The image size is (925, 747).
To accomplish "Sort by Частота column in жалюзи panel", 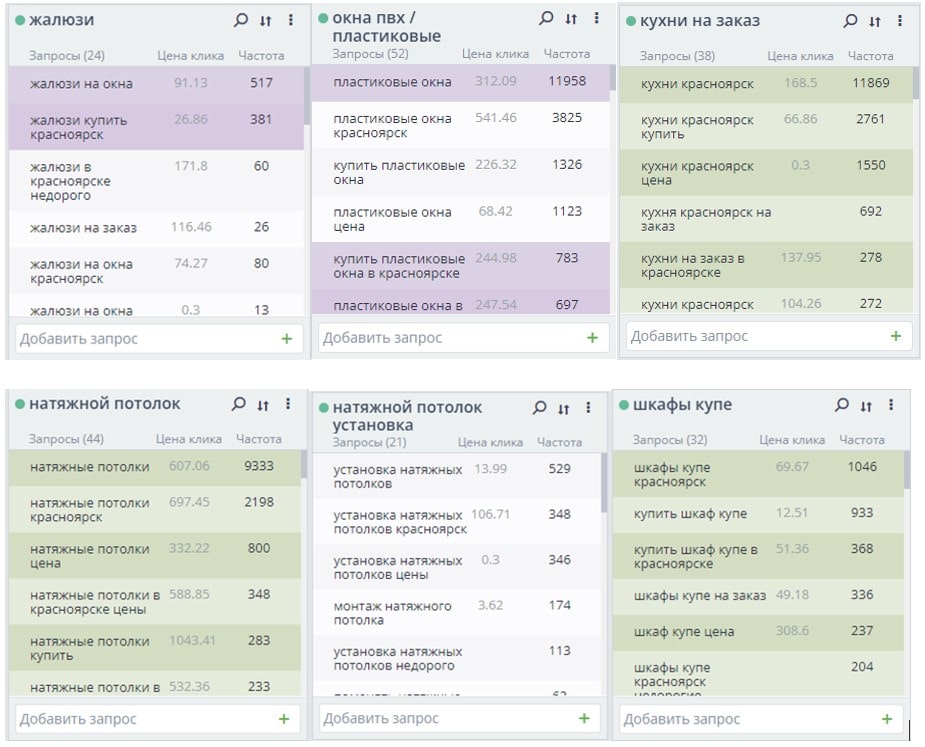I will (x=261, y=56).
